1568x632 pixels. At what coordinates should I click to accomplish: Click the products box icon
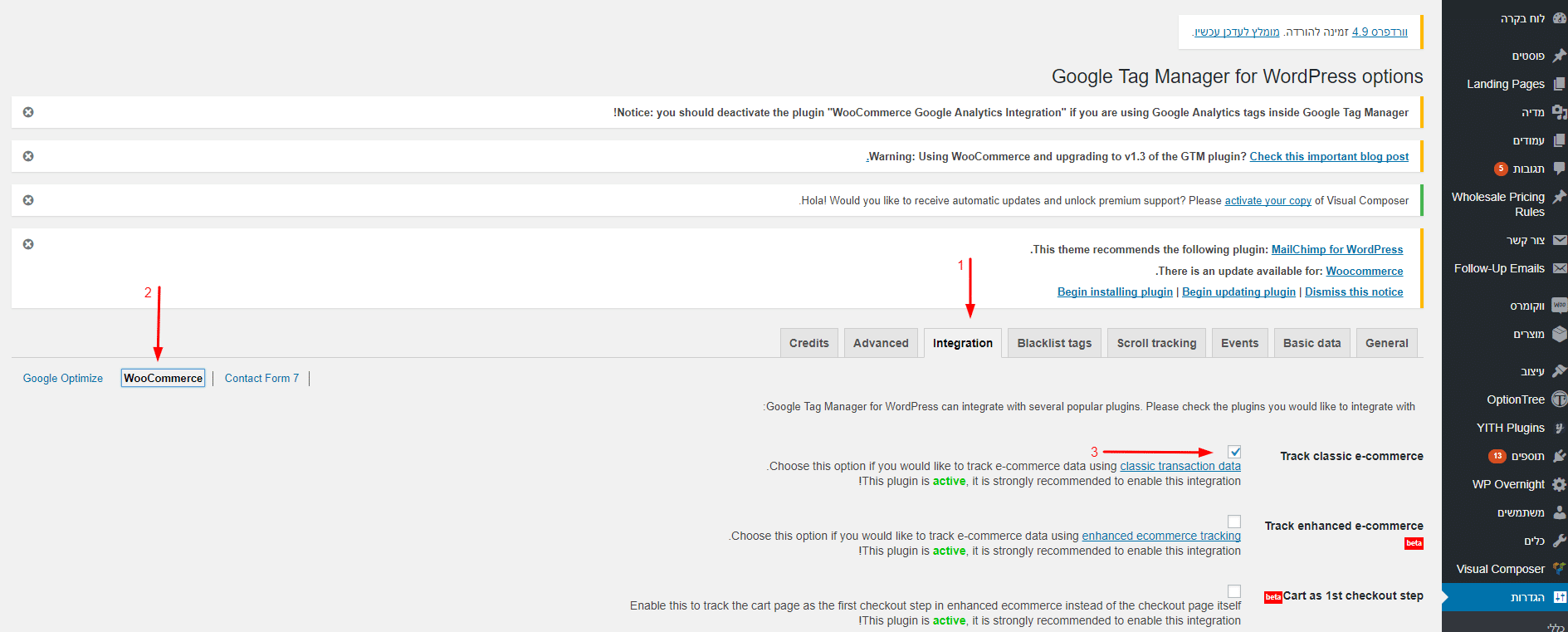tap(1559, 334)
